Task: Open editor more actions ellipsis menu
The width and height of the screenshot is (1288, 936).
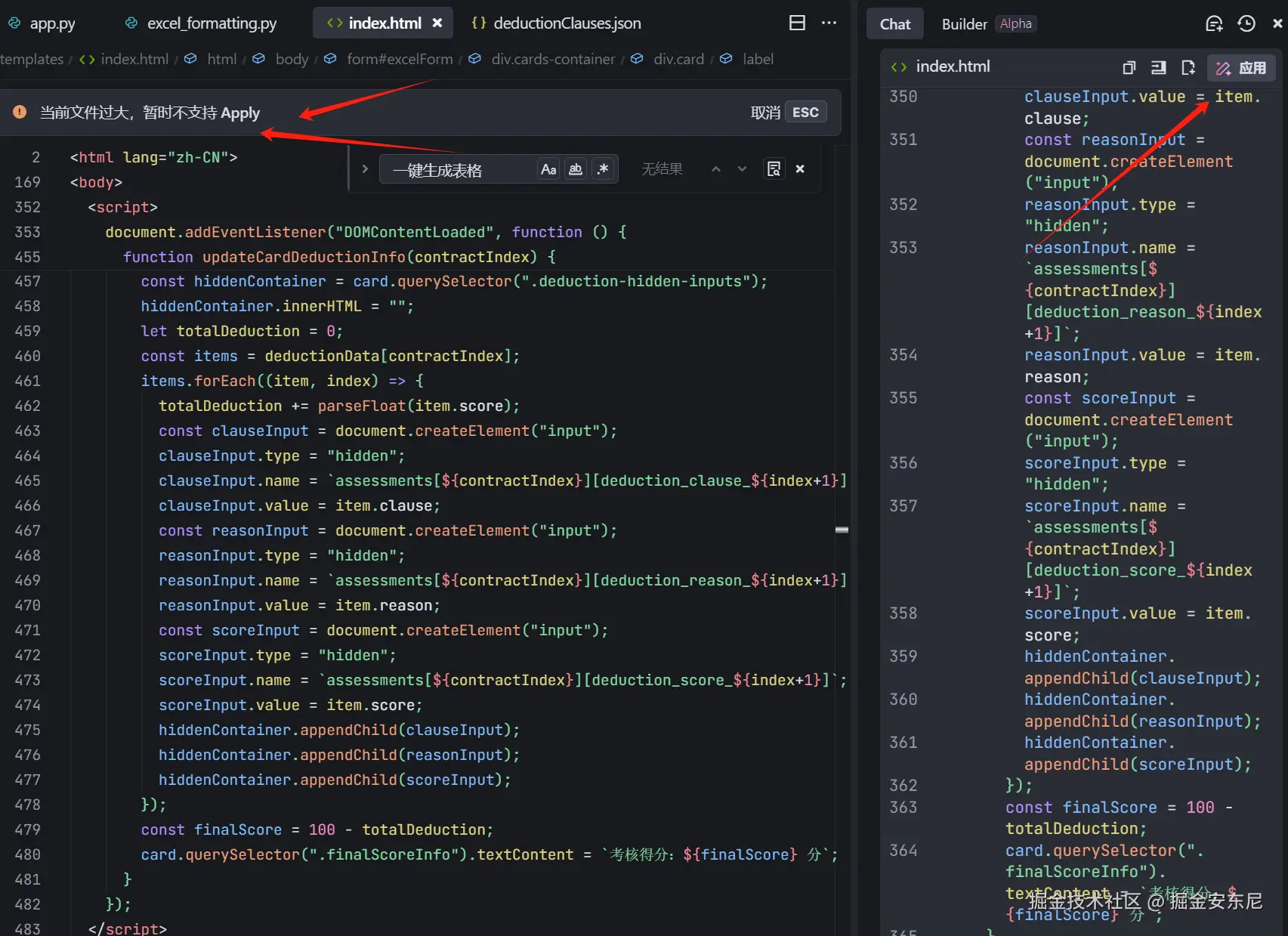Action: point(829,23)
